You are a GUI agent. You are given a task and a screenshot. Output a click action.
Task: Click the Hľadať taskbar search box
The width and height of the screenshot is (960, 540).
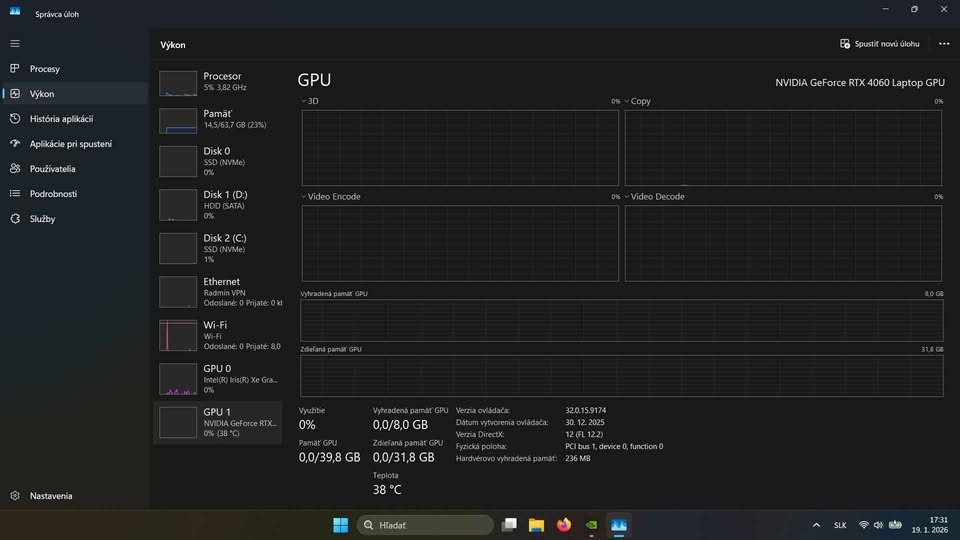pyautogui.click(x=425, y=525)
